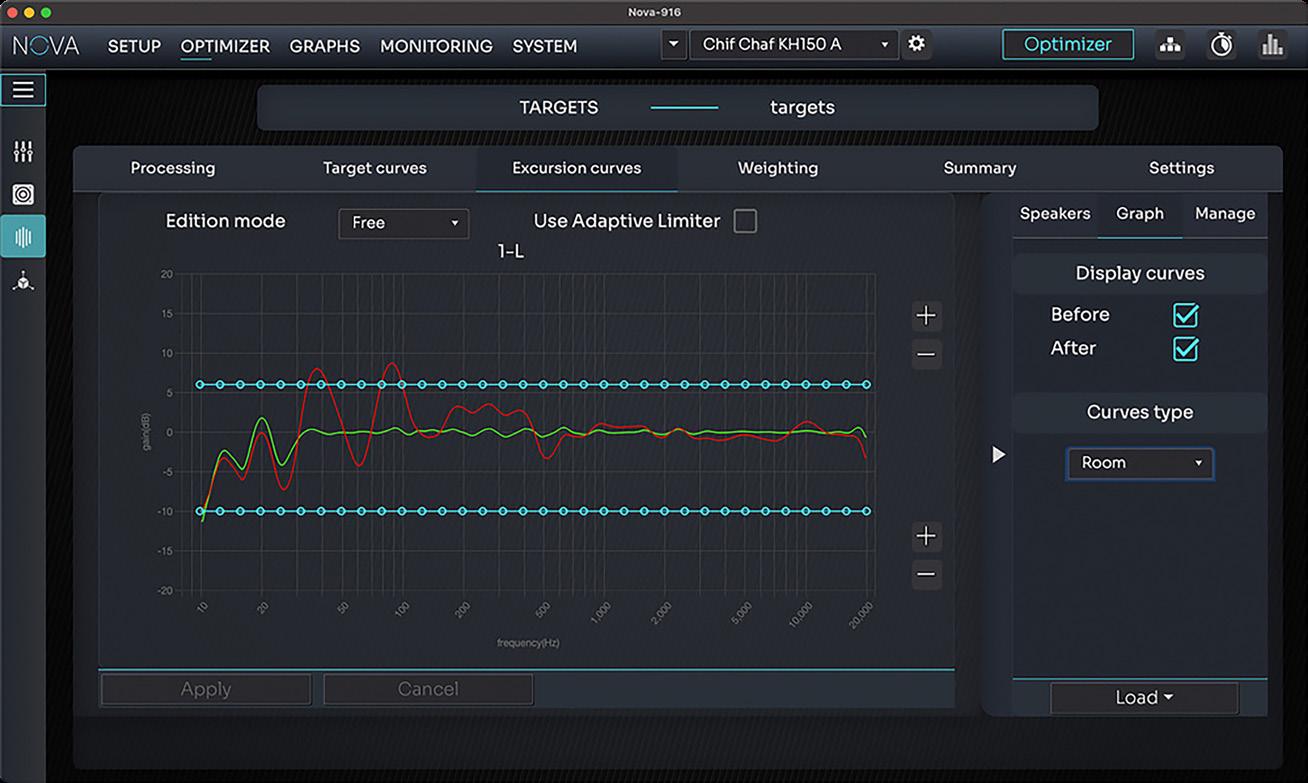Switch to the Weighting tab

click(778, 168)
